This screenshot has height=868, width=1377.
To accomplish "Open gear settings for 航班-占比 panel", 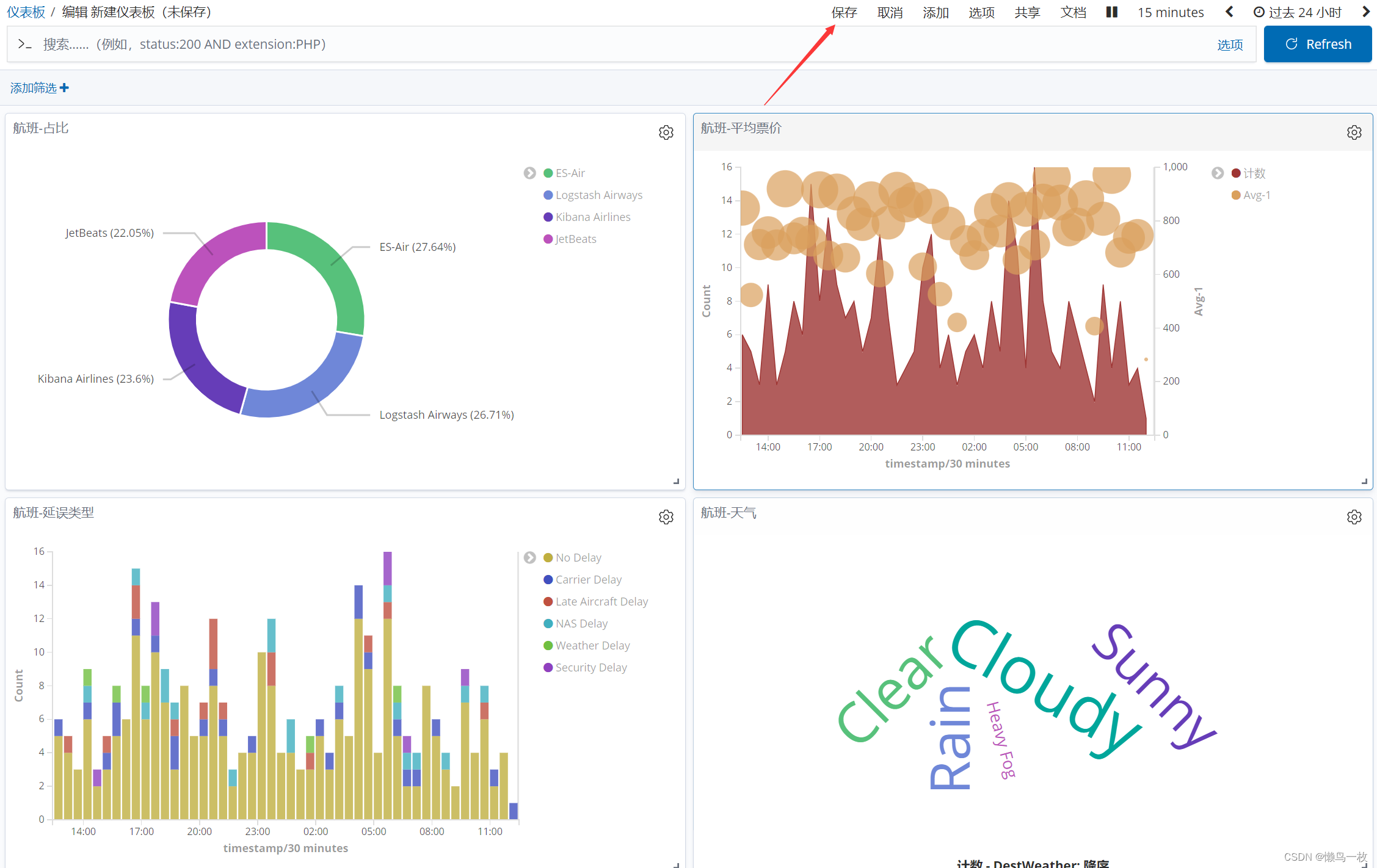I will (x=666, y=132).
